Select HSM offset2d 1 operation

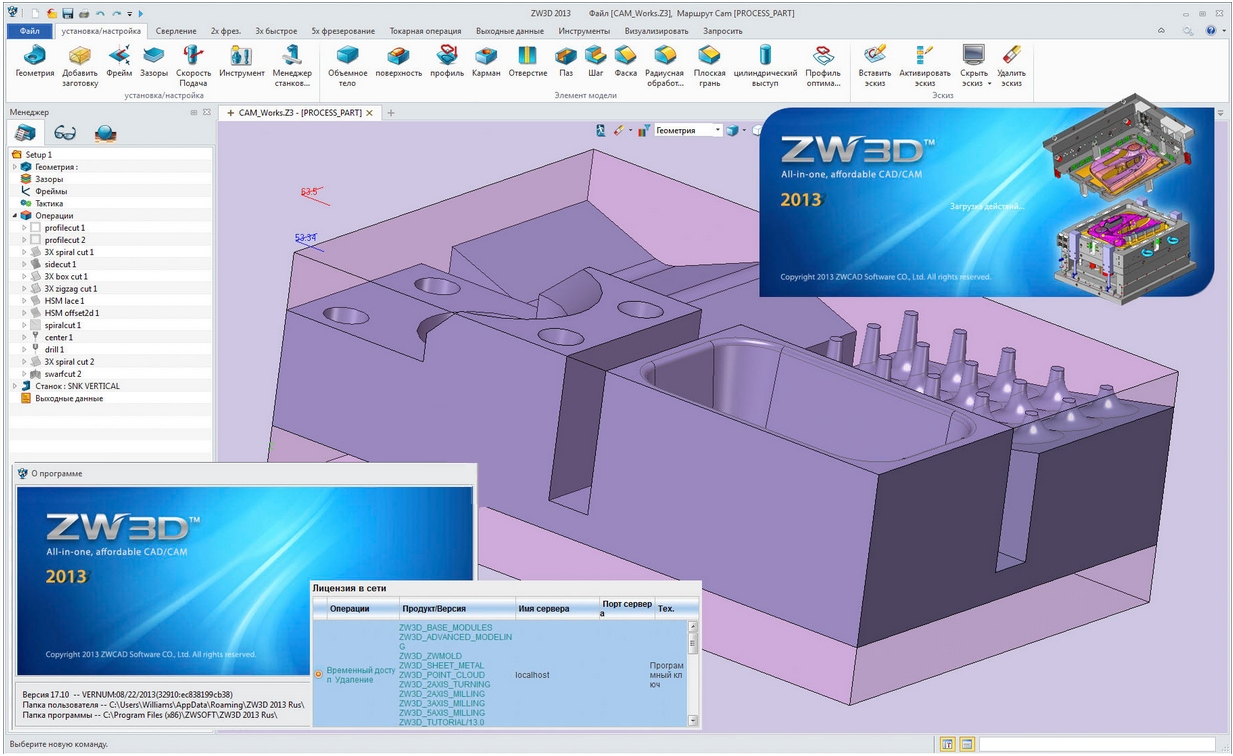click(x=71, y=313)
